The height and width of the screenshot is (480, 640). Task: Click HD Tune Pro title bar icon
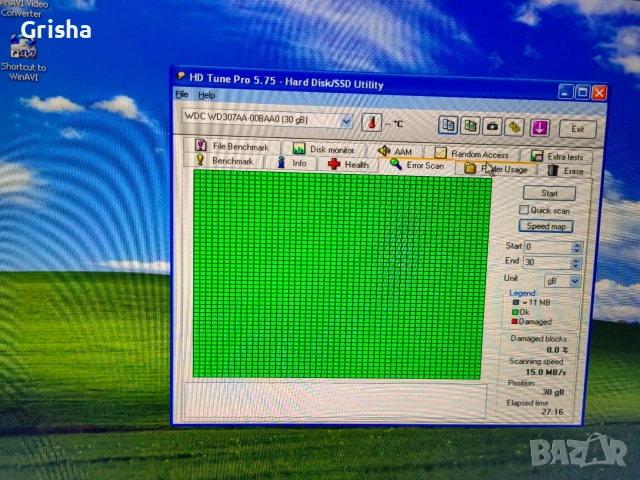[x=180, y=76]
